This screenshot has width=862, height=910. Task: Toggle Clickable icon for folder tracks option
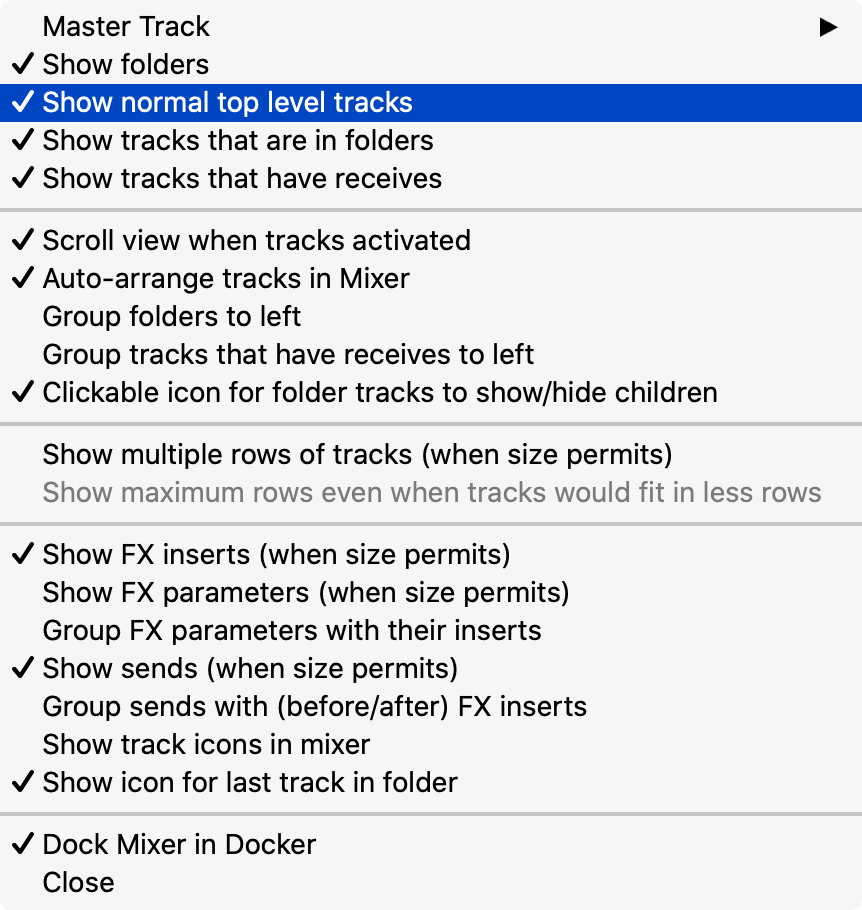point(380,393)
